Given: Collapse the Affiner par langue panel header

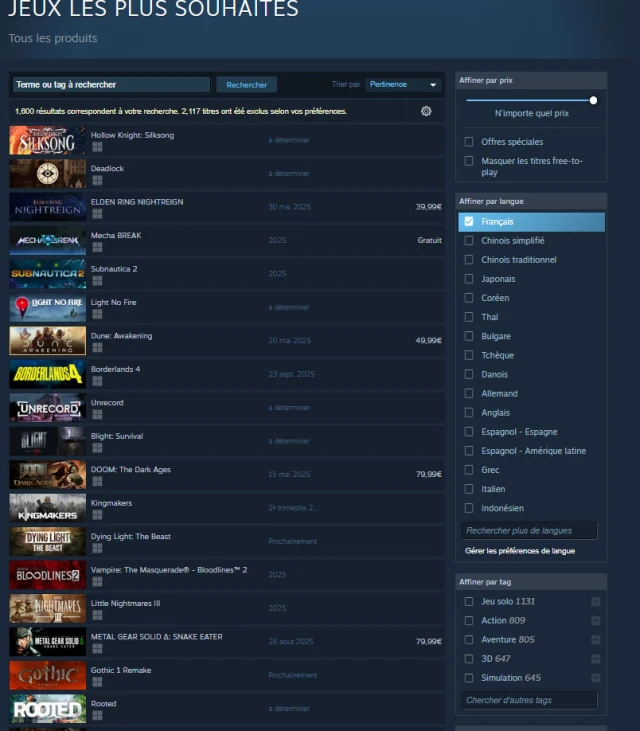Looking at the screenshot, I should point(531,201).
